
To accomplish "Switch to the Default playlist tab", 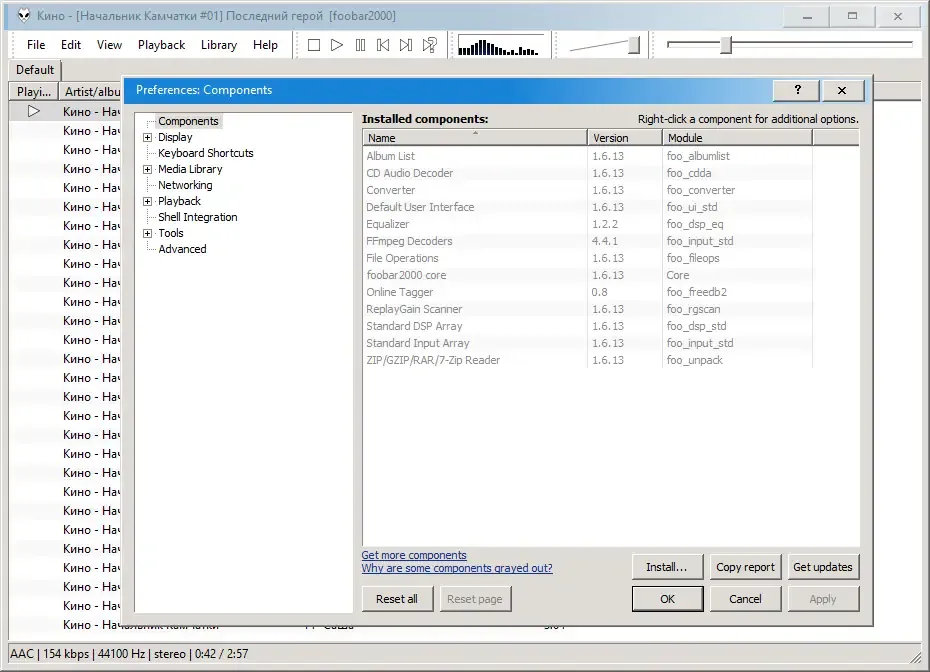I will click(x=35, y=70).
